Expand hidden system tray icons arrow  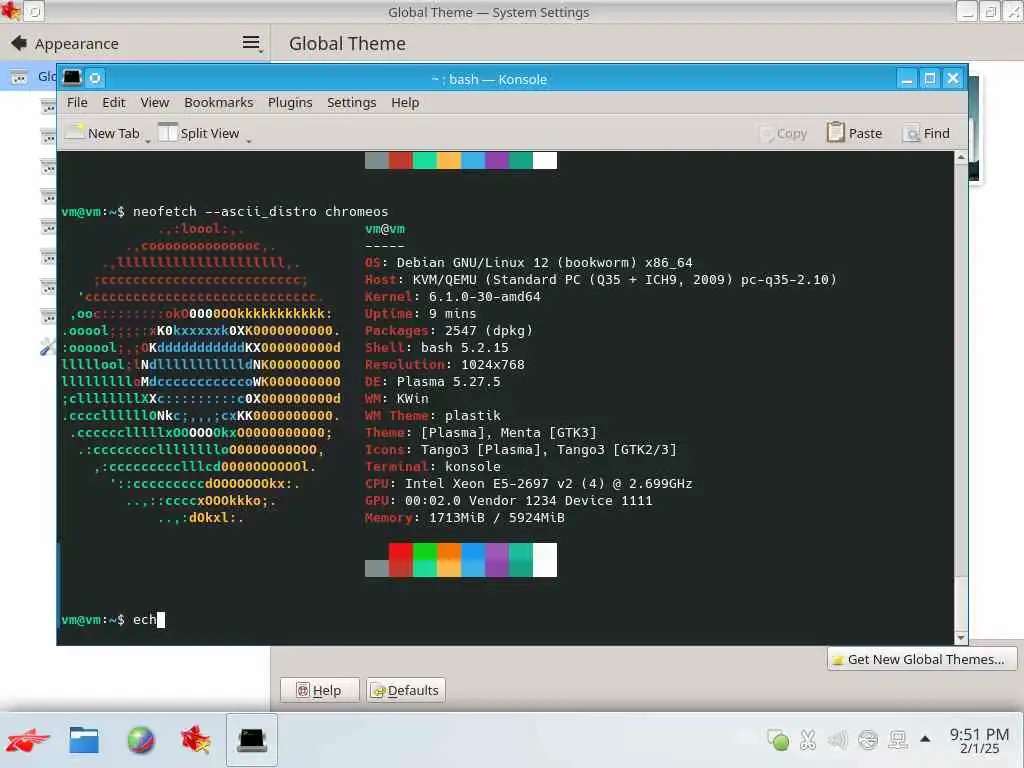pyautogui.click(x=925, y=739)
